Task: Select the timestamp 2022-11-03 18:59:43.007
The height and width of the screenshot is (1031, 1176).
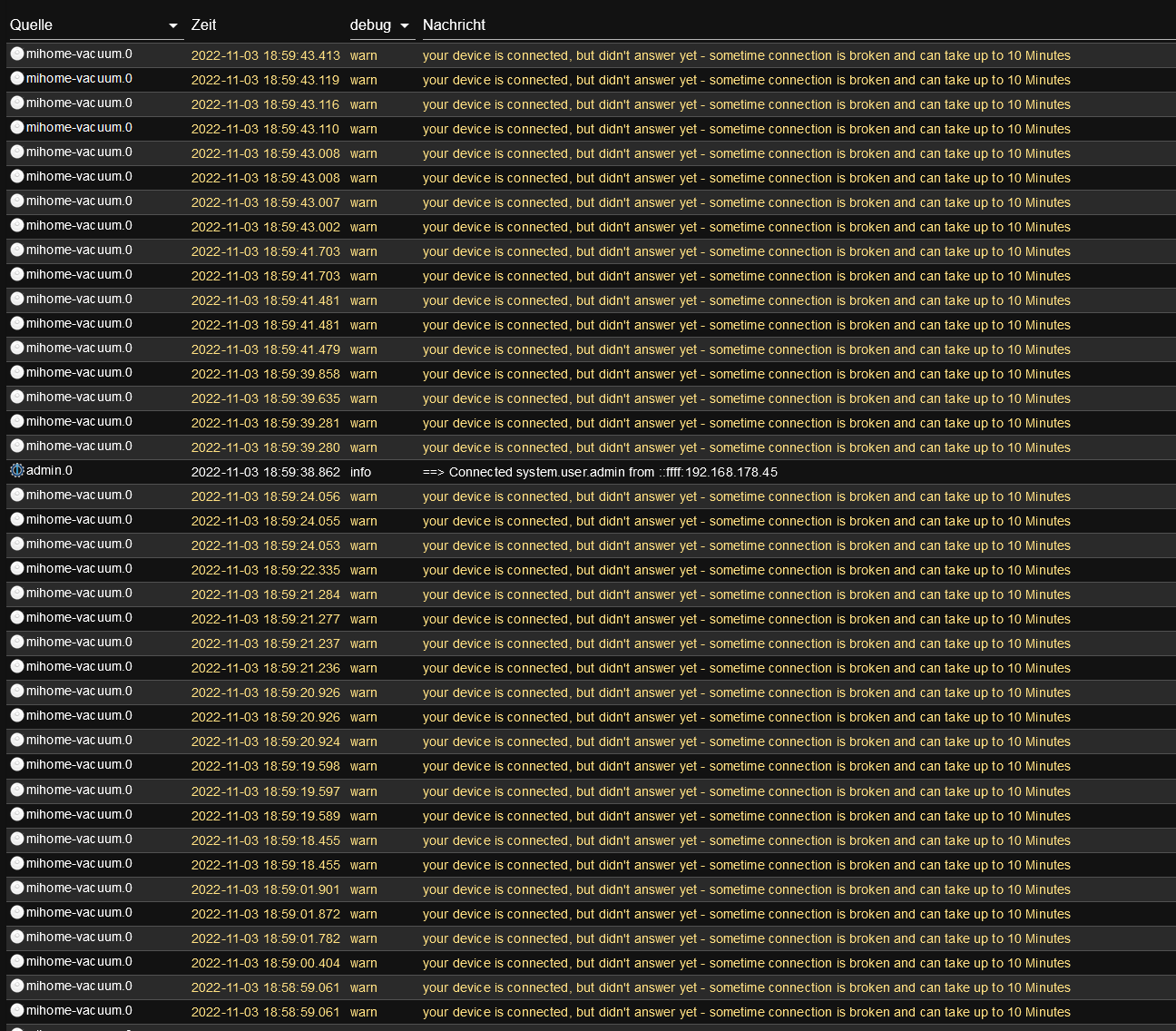Action: point(266,202)
